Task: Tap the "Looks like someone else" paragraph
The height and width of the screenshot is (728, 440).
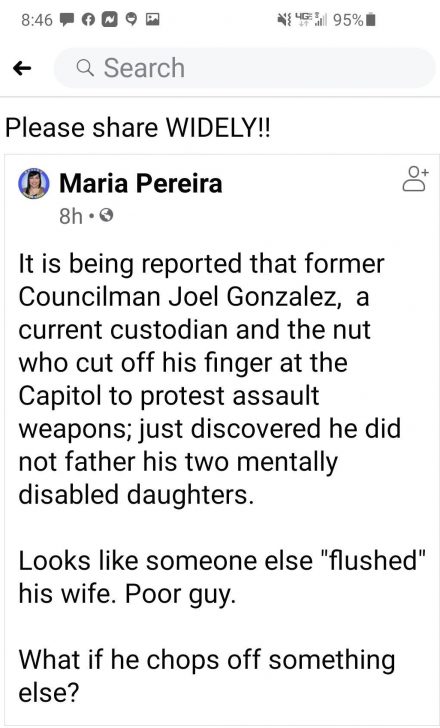Action: tap(222, 577)
